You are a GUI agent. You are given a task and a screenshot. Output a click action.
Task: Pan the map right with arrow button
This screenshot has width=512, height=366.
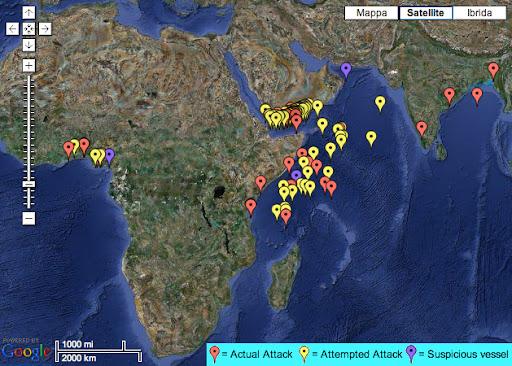(45, 29)
